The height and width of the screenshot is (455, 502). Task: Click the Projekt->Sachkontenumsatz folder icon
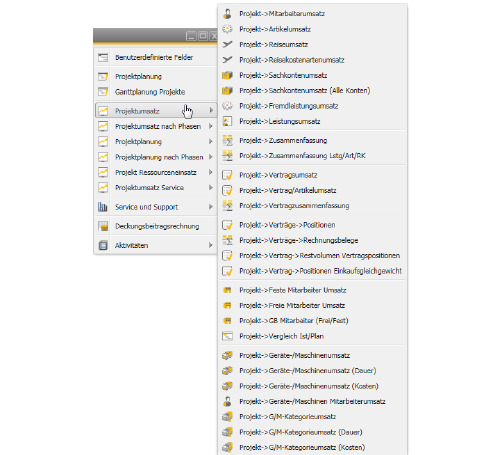(x=227, y=75)
